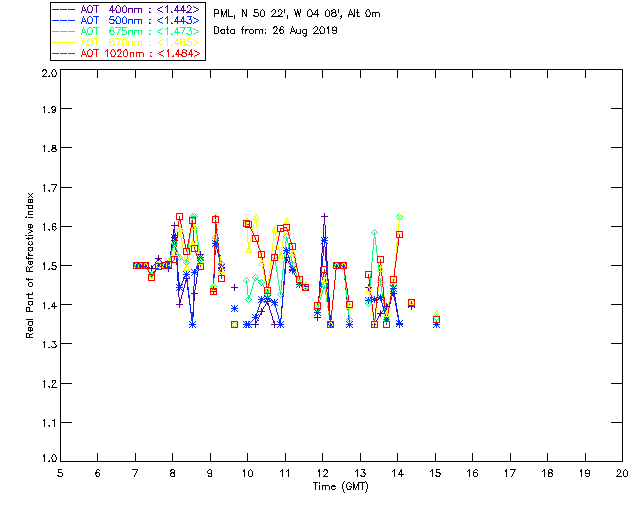Click the y-axis label 1.4

coord(49,305)
